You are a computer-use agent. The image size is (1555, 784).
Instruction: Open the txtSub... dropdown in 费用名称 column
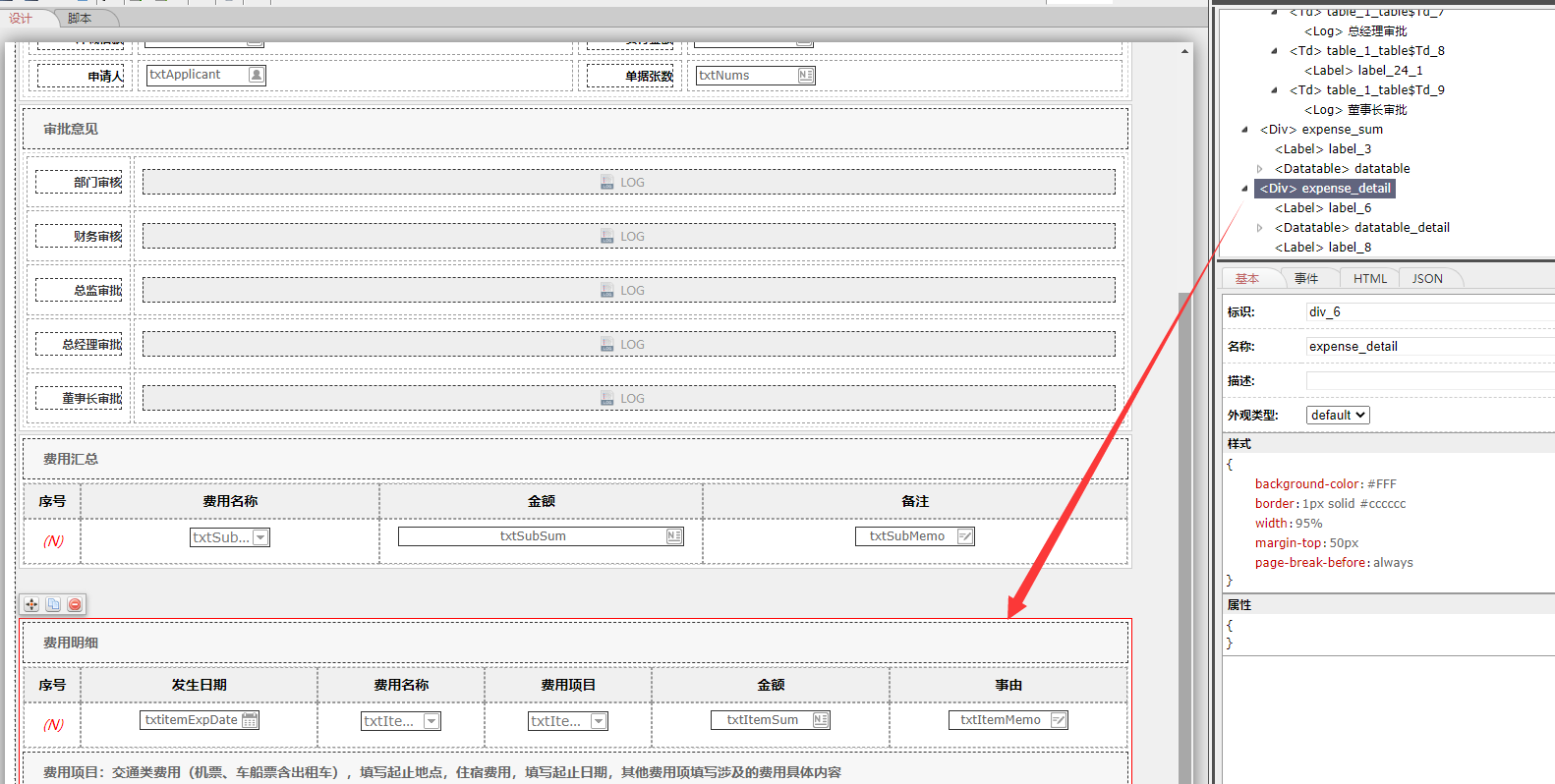click(x=260, y=537)
